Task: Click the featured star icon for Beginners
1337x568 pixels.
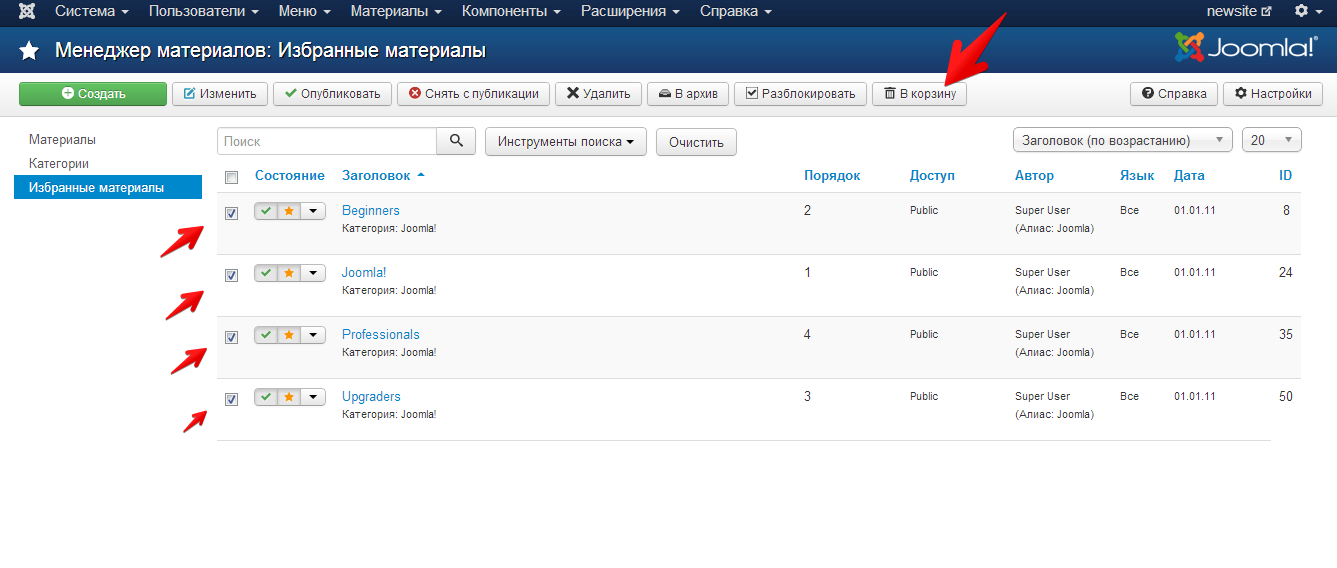Action: 289,211
